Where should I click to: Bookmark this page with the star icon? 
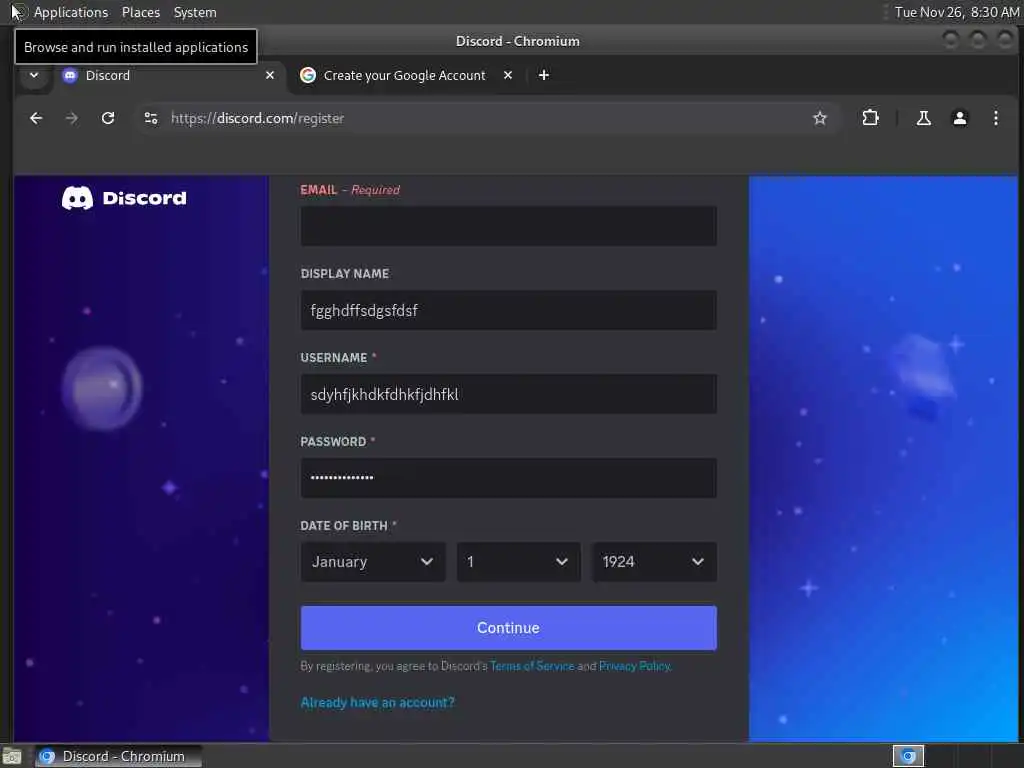click(x=820, y=118)
